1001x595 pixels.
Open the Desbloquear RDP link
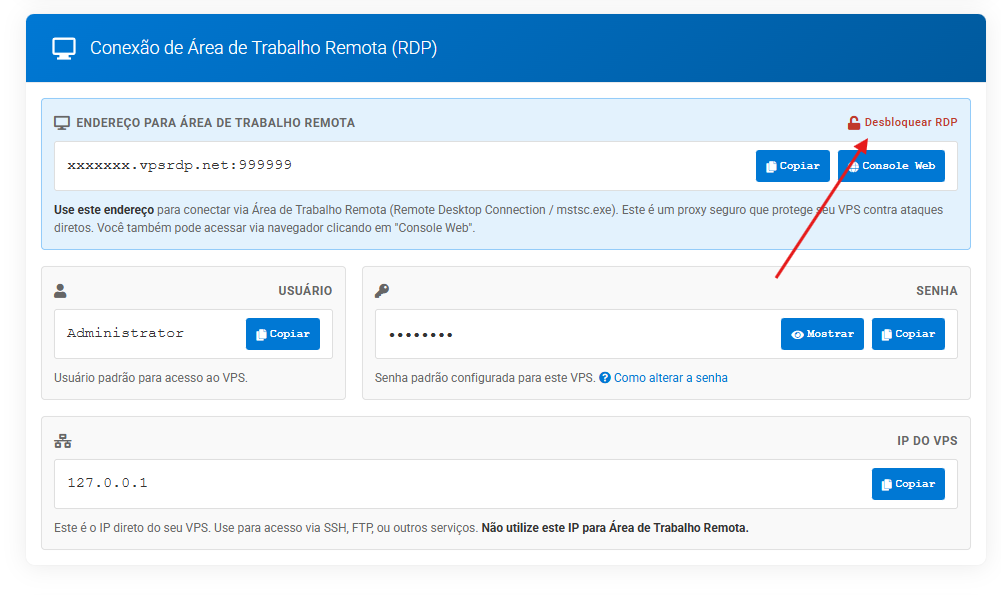[910, 122]
